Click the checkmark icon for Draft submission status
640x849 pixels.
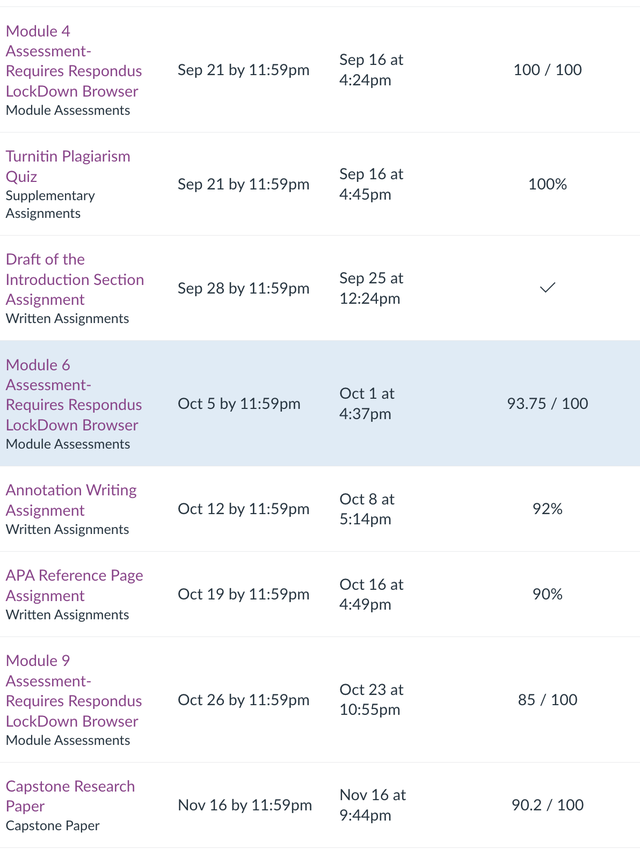pyautogui.click(x=547, y=288)
